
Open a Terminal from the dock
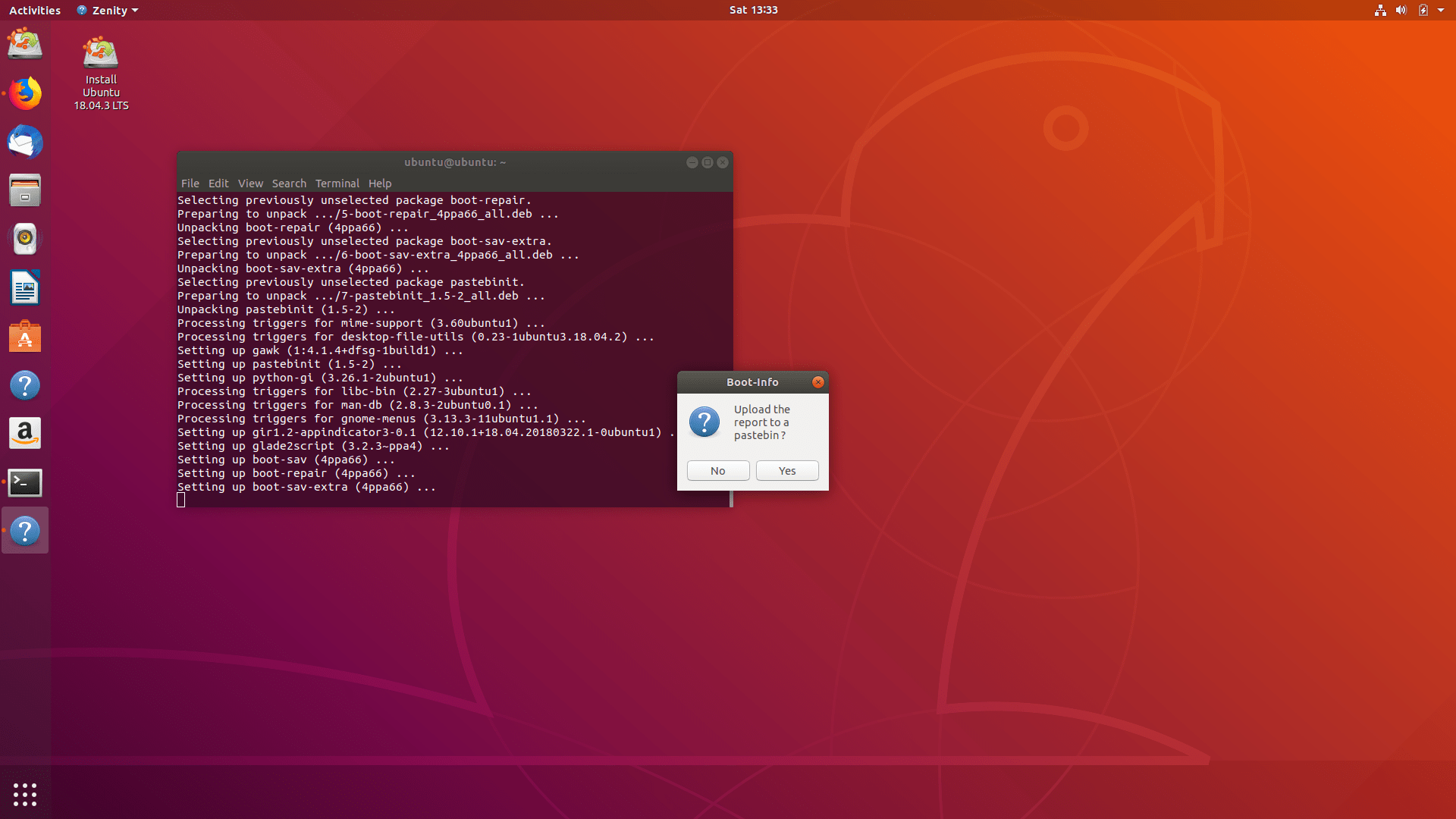point(25,482)
